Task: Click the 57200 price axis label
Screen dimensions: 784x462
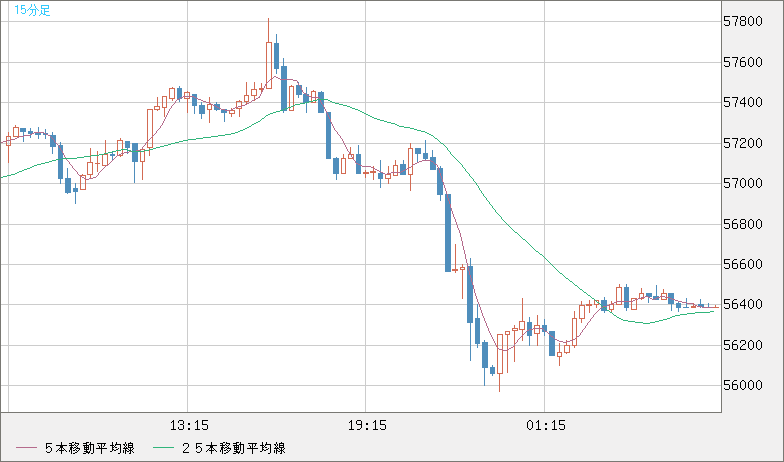Action: click(x=743, y=144)
